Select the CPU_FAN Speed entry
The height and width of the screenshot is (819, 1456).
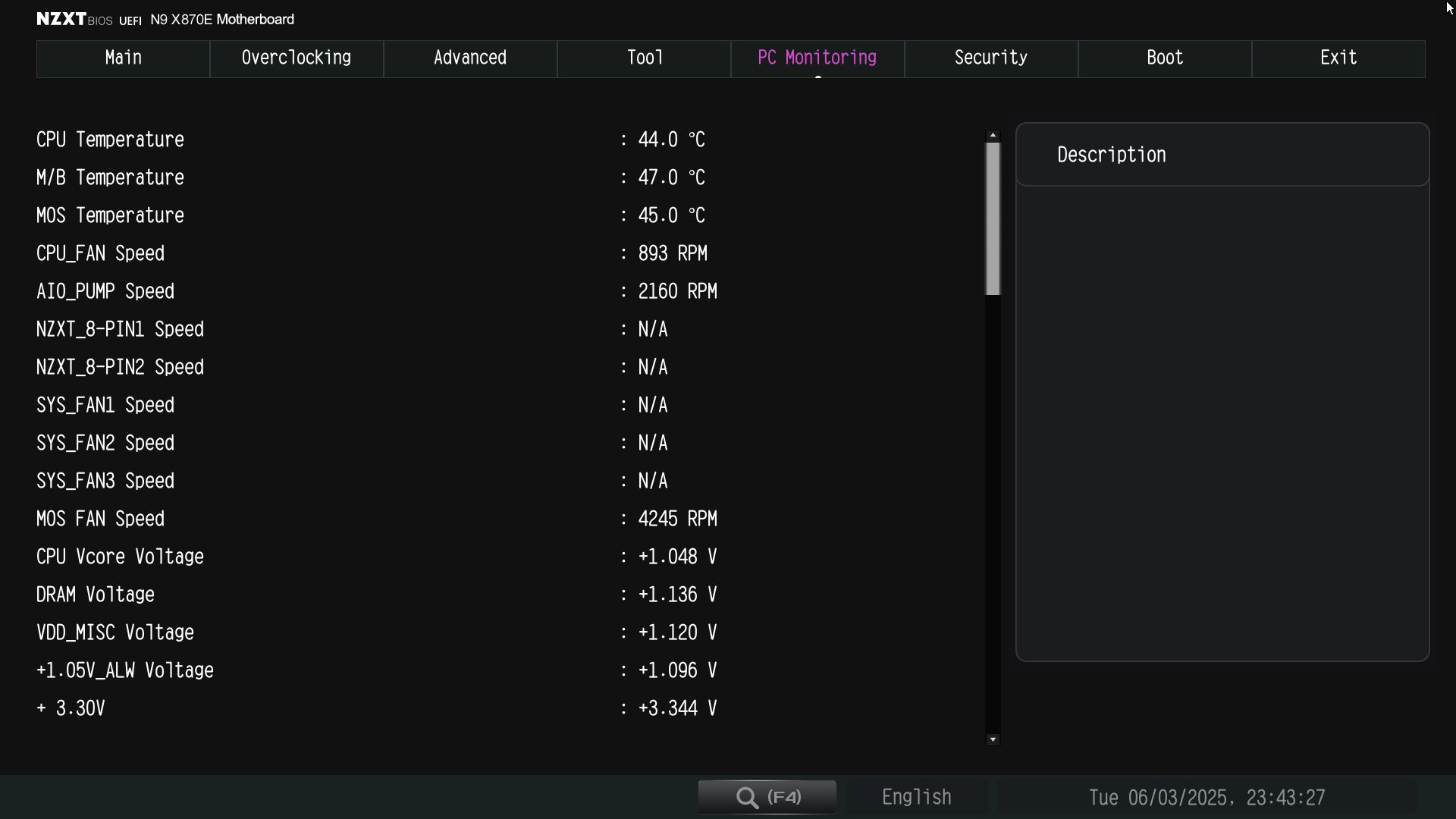coord(100,253)
